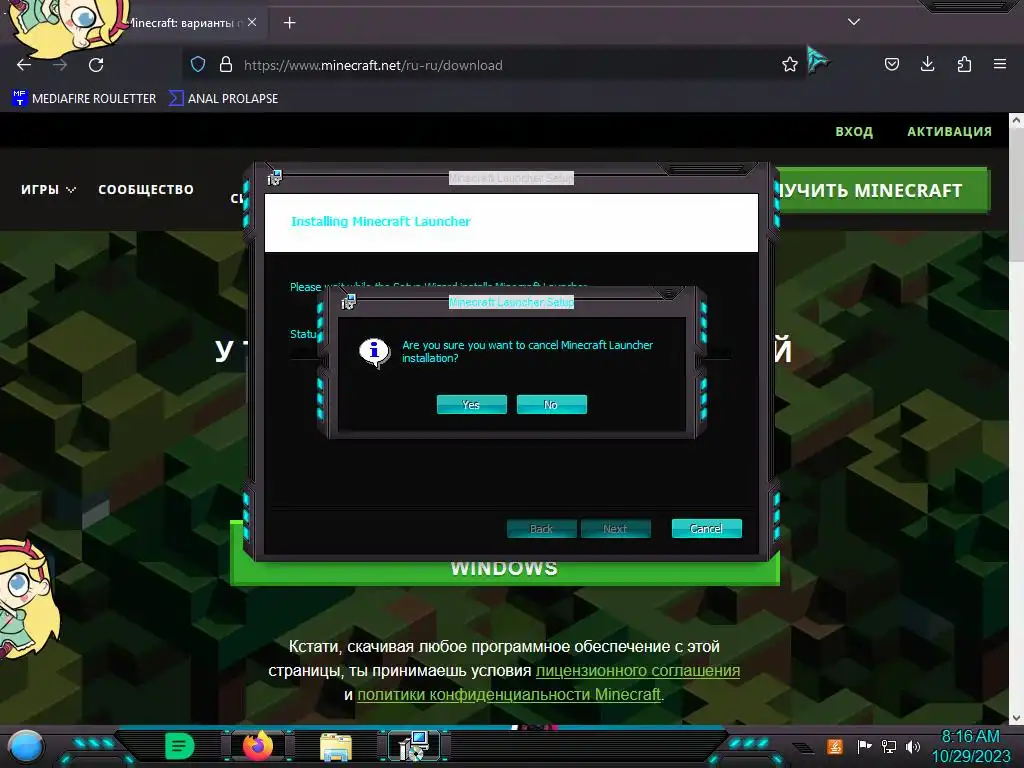
Task: Open a new browser tab
Action: click(x=289, y=23)
